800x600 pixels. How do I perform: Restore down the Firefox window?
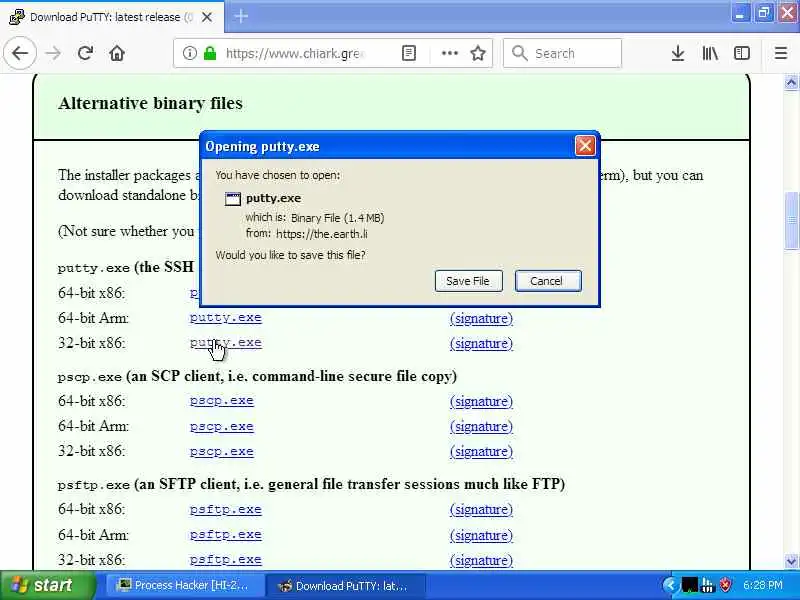763,13
